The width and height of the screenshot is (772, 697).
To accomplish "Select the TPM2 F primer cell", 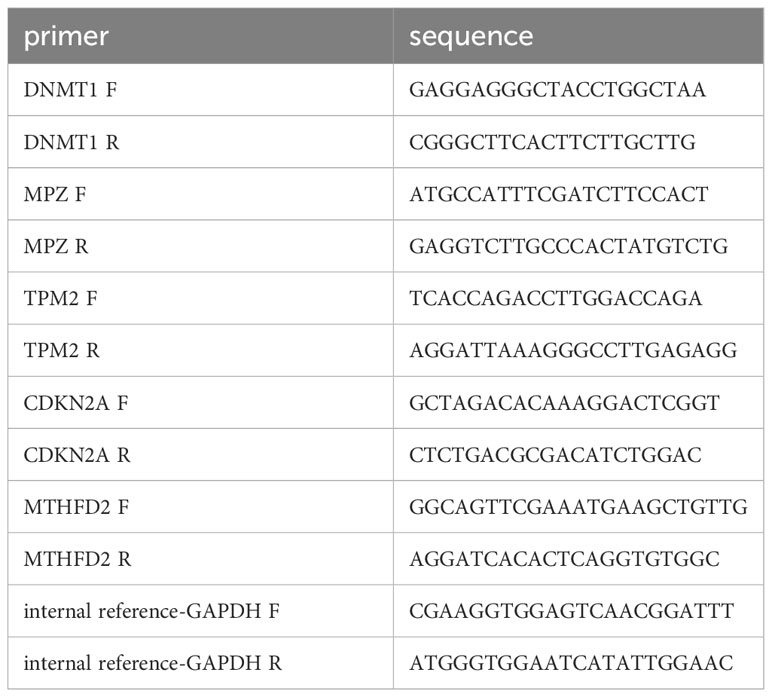I will [x=200, y=298].
